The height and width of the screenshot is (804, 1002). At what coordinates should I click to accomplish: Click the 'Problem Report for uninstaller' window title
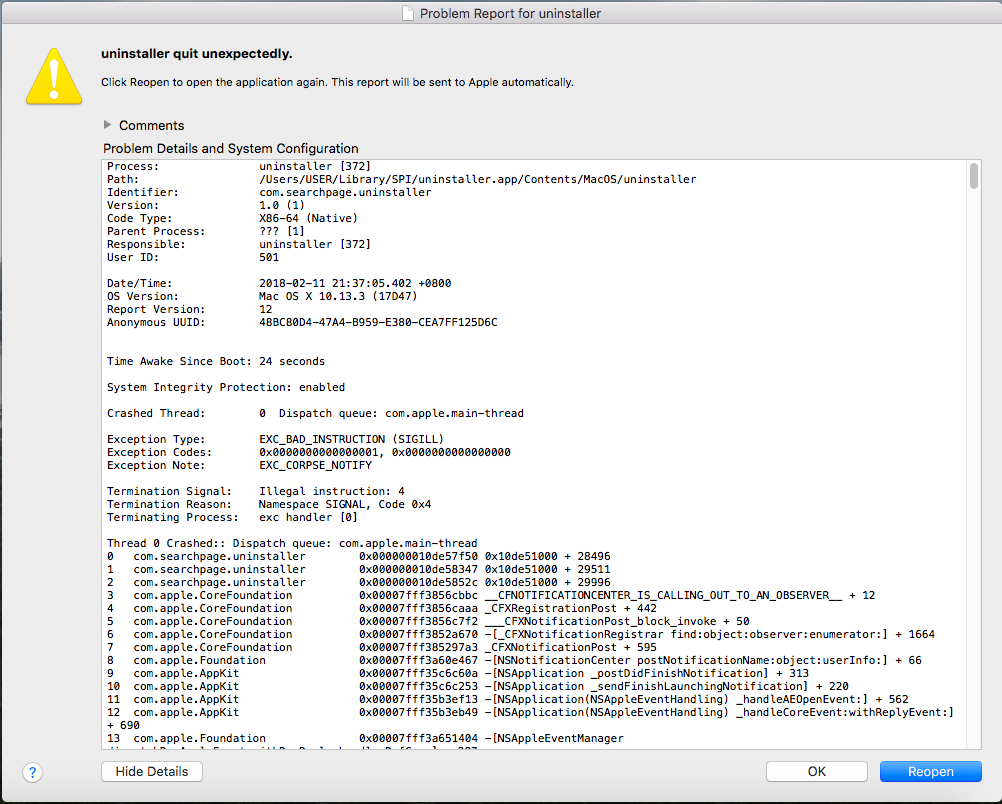point(511,13)
